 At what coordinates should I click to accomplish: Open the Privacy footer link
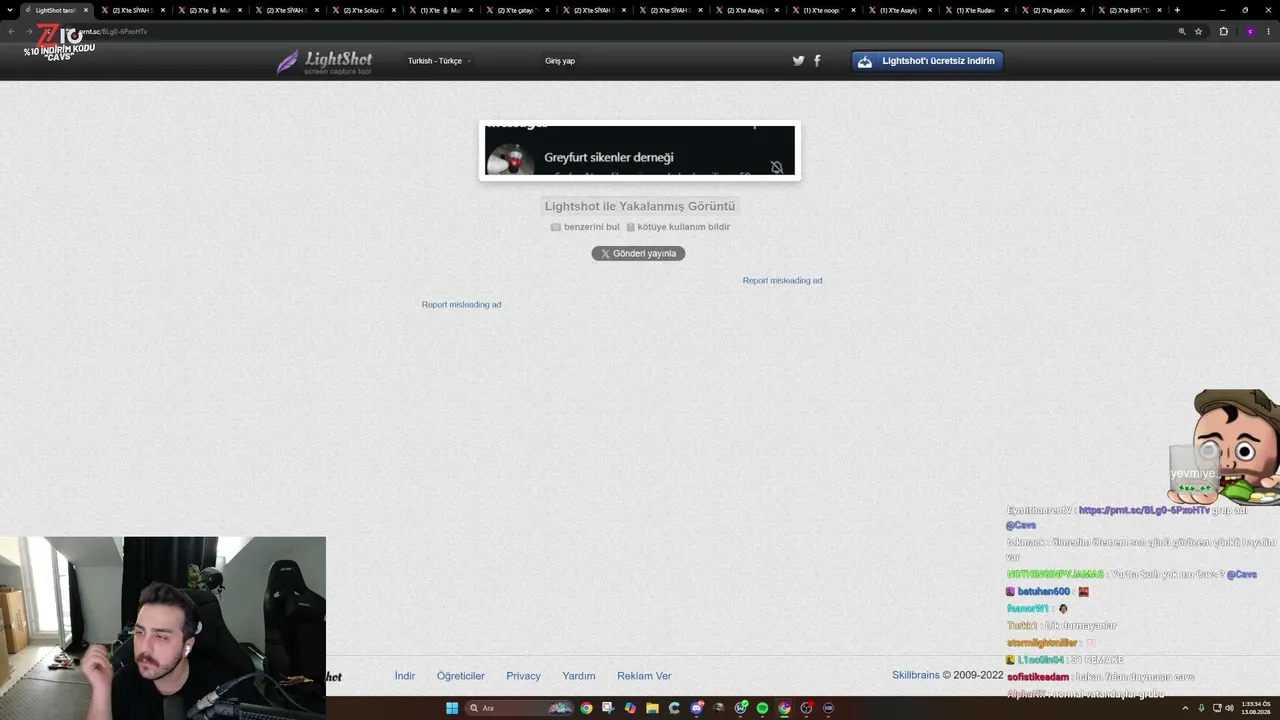click(523, 676)
